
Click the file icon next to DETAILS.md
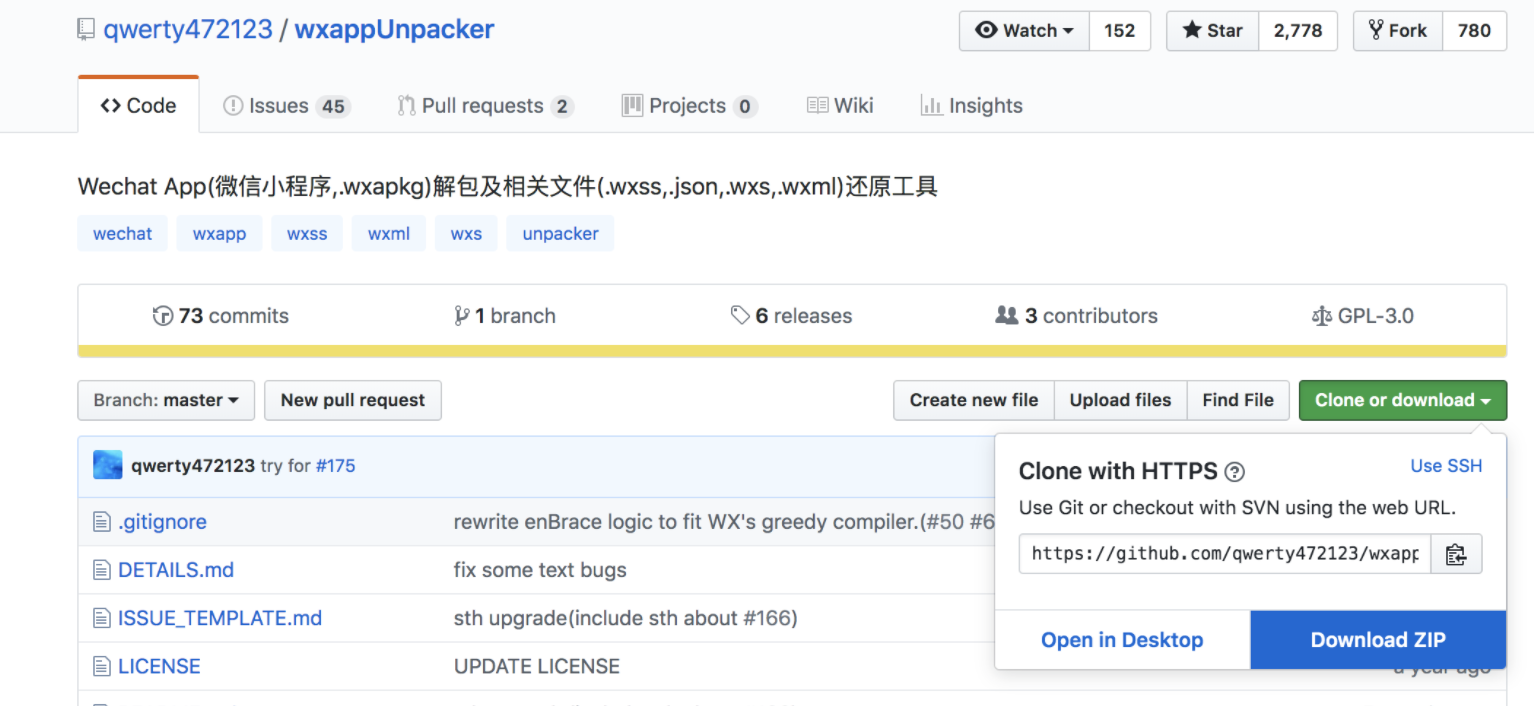pos(101,570)
